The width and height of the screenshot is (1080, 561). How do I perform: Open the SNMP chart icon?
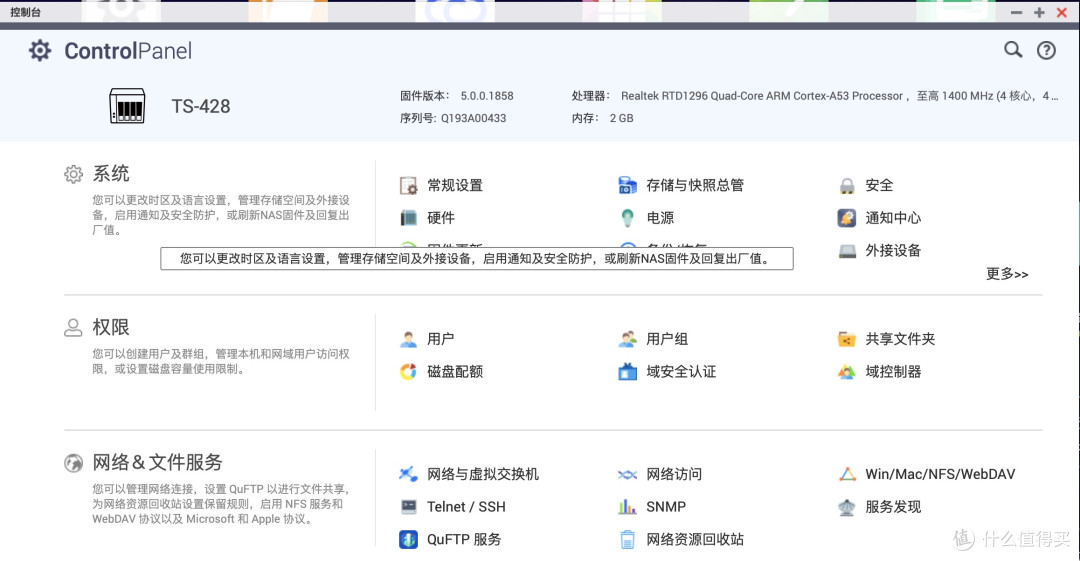pos(627,507)
